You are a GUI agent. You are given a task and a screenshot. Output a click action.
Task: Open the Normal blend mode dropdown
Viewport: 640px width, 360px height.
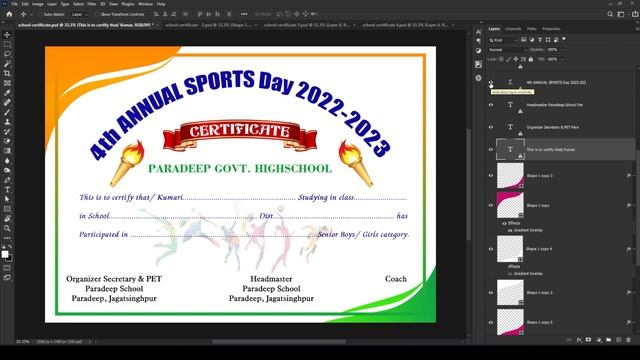click(508, 50)
